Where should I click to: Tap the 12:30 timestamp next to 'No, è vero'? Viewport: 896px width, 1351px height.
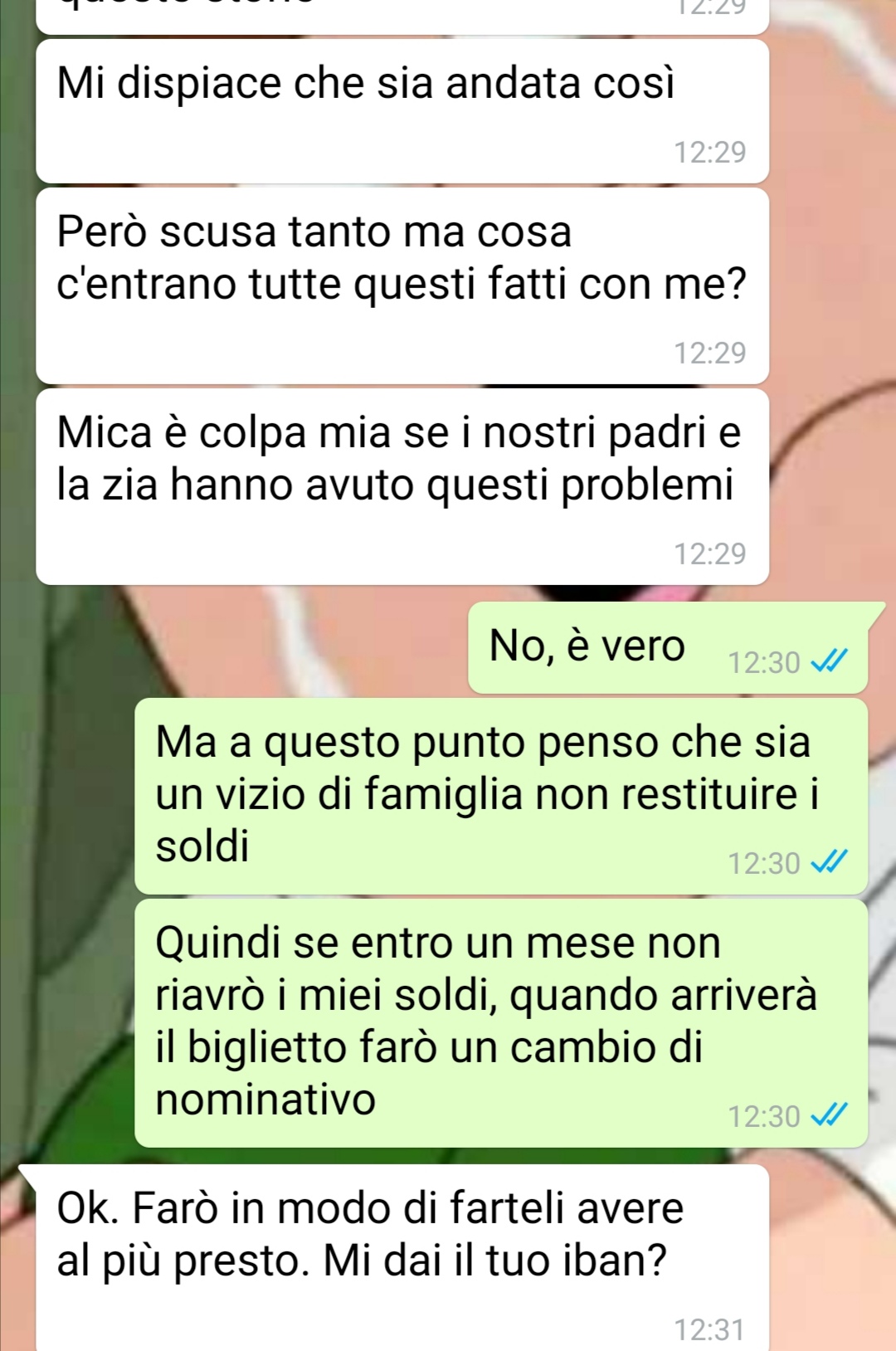tap(764, 662)
